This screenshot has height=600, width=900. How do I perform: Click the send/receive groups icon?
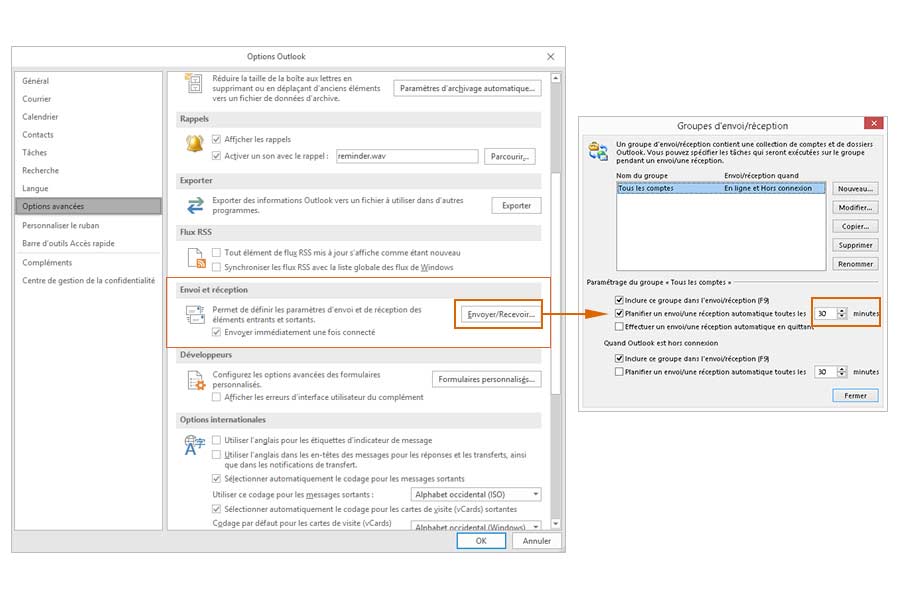click(598, 151)
